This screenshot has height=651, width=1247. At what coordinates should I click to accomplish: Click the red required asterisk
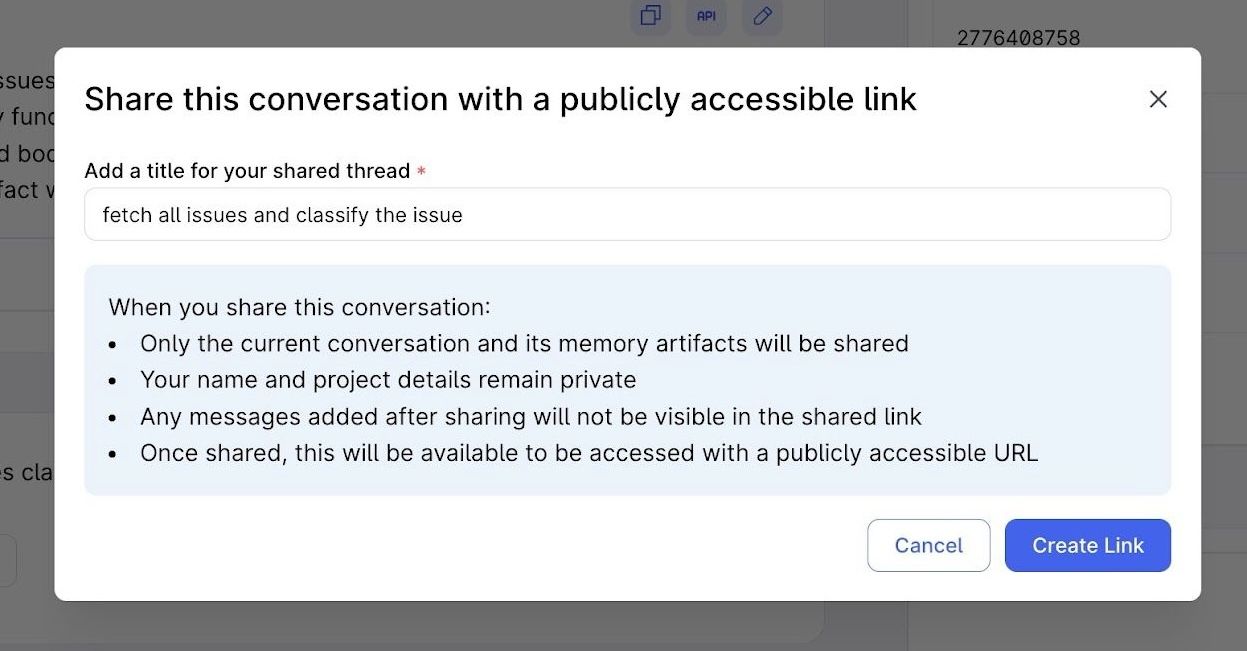pyautogui.click(x=421, y=172)
